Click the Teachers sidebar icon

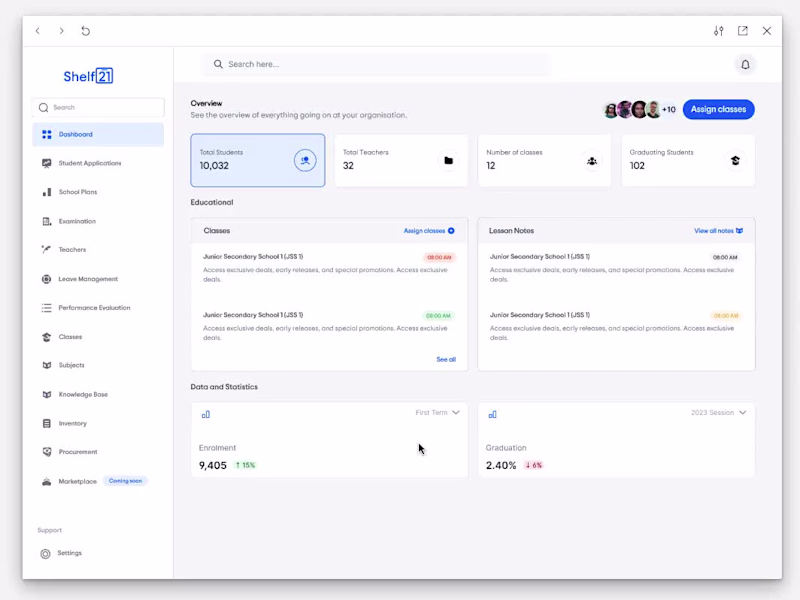pos(46,249)
